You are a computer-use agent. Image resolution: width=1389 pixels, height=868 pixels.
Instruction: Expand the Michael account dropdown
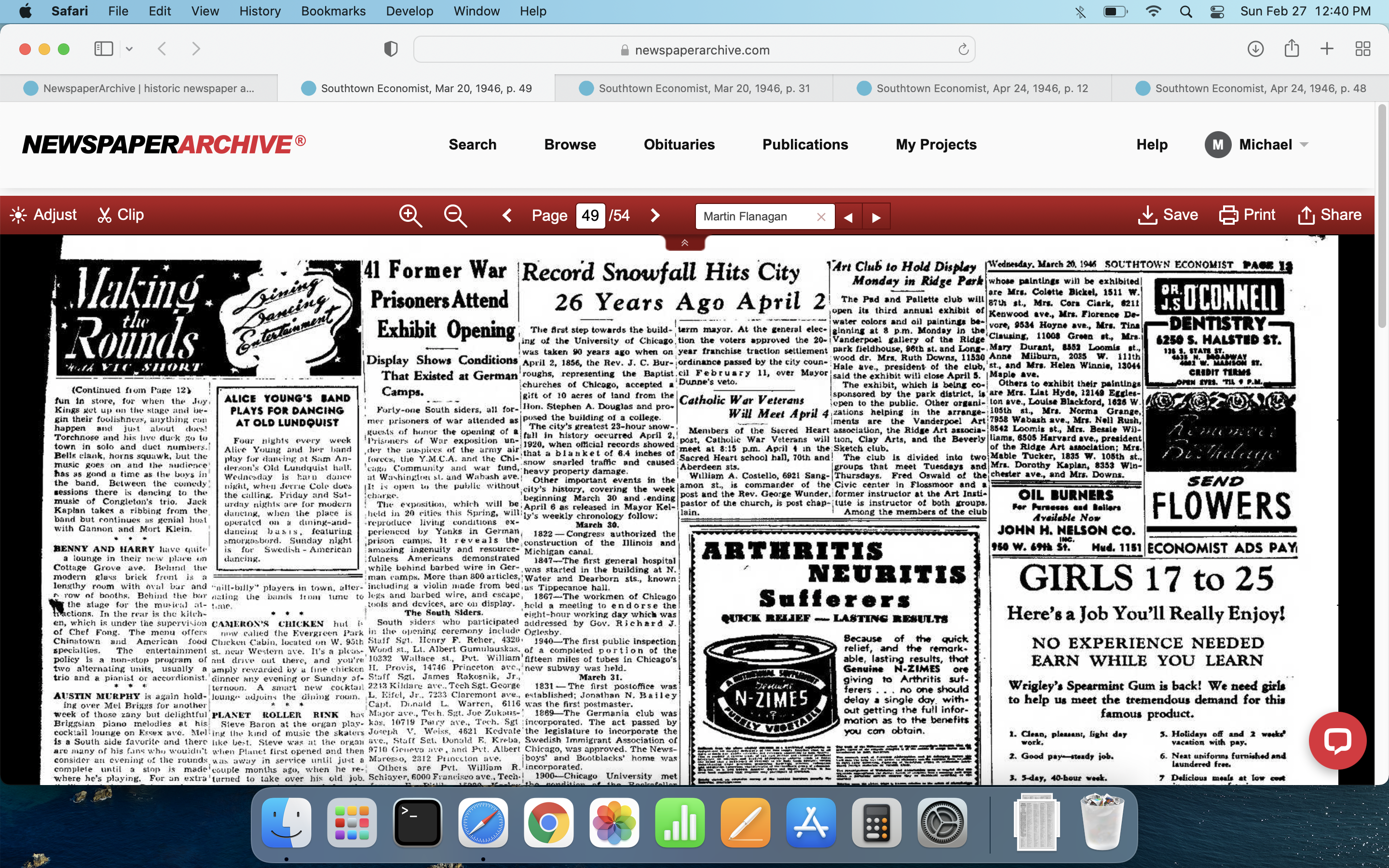pos(1304,145)
